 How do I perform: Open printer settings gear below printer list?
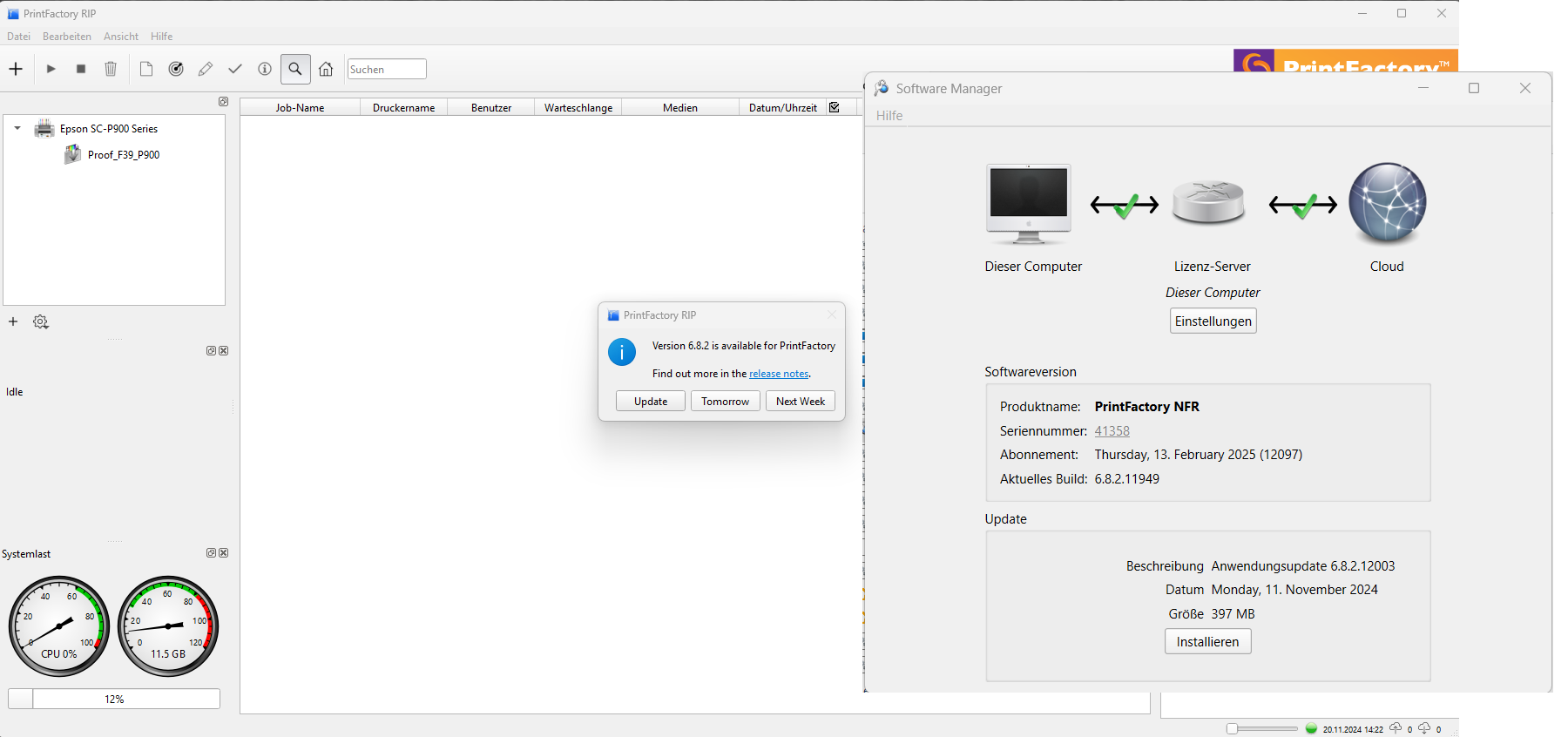coord(41,321)
